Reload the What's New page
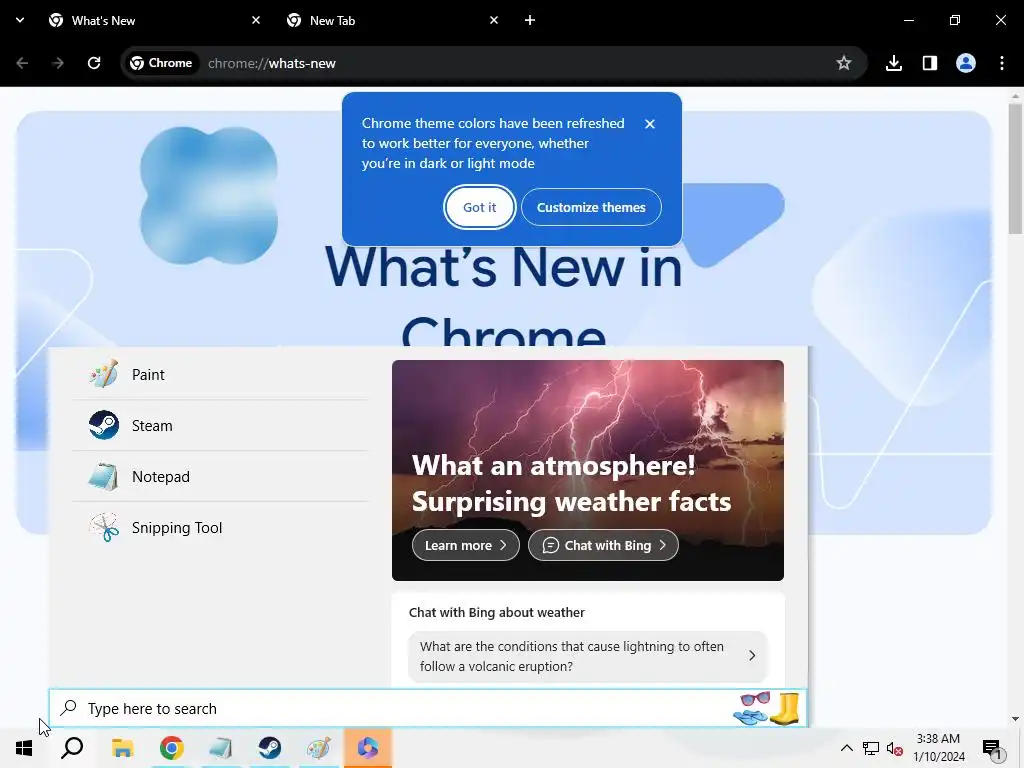1024x768 pixels. (94, 63)
